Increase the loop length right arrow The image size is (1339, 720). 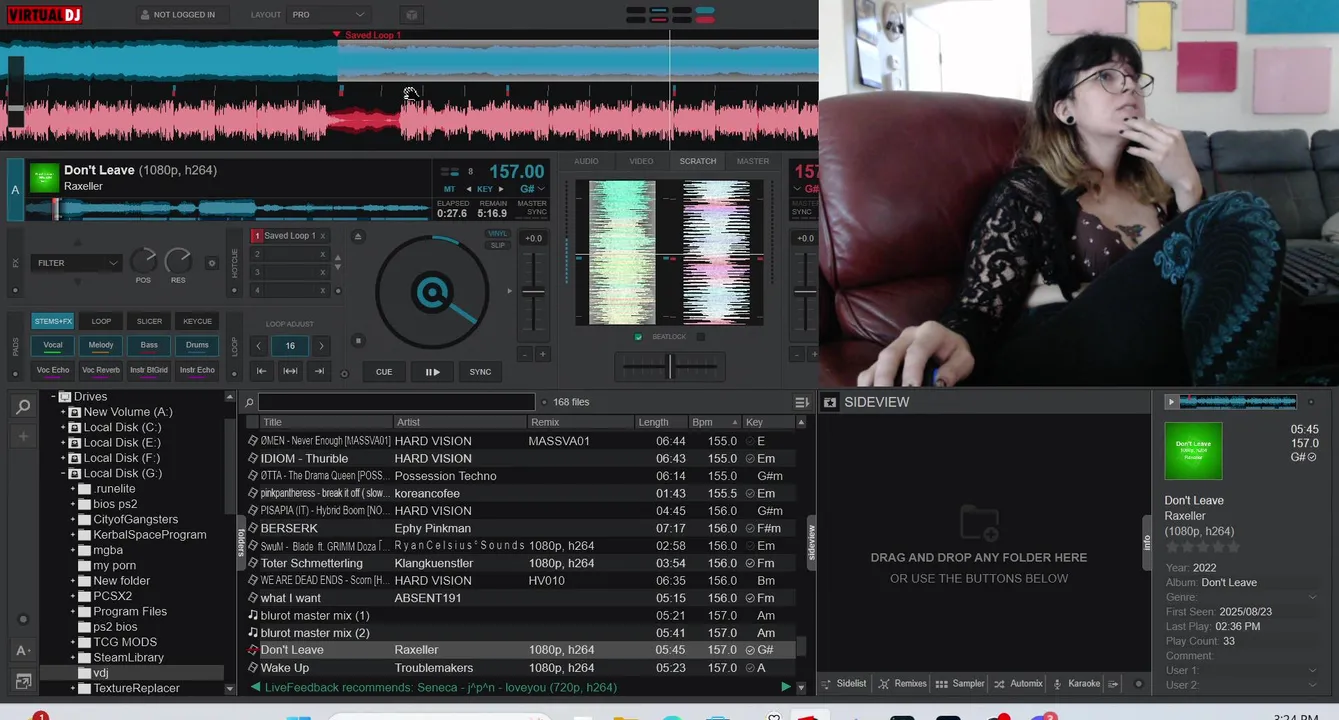click(x=321, y=346)
